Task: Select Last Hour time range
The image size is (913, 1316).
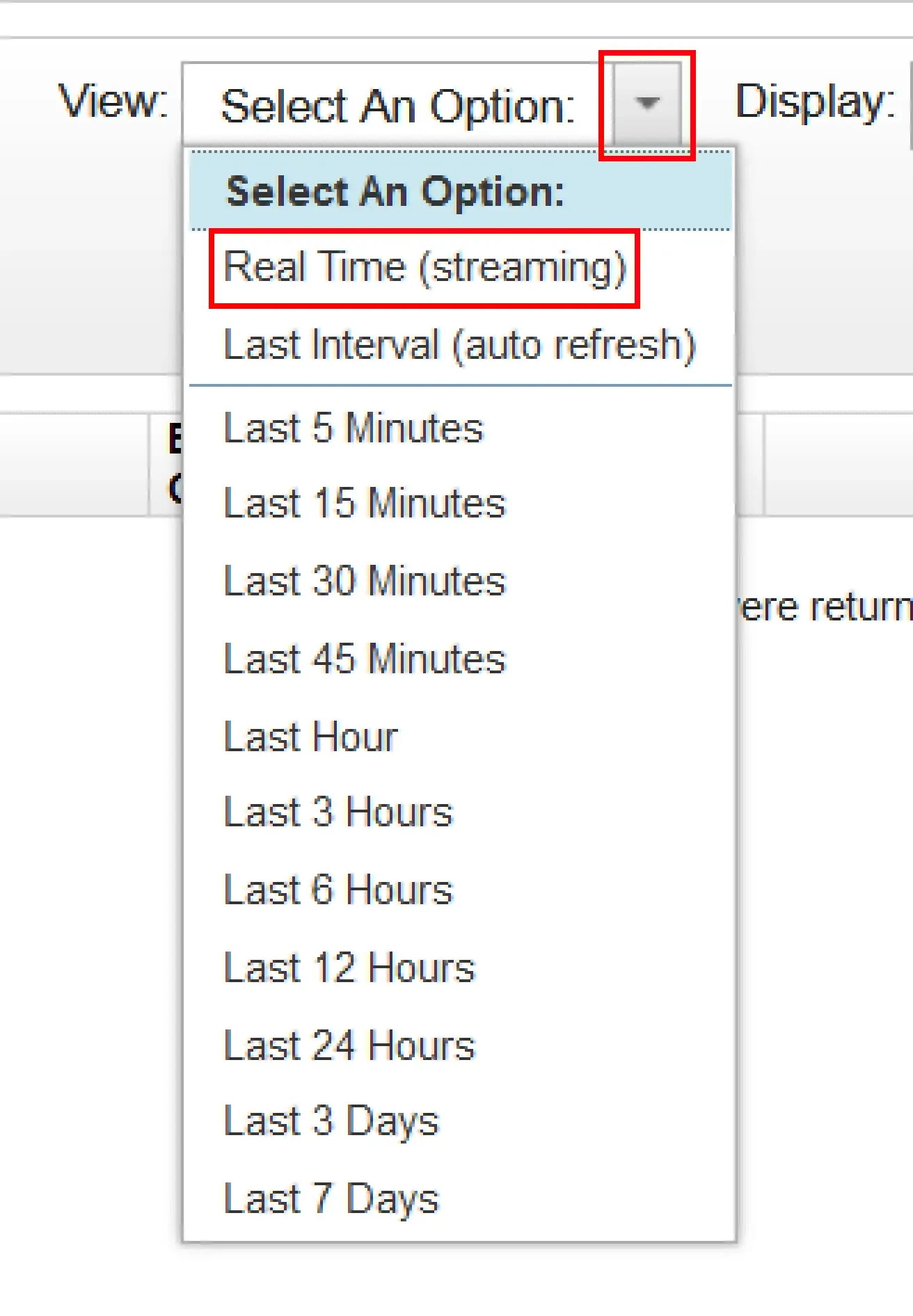Action: pyautogui.click(x=310, y=737)
